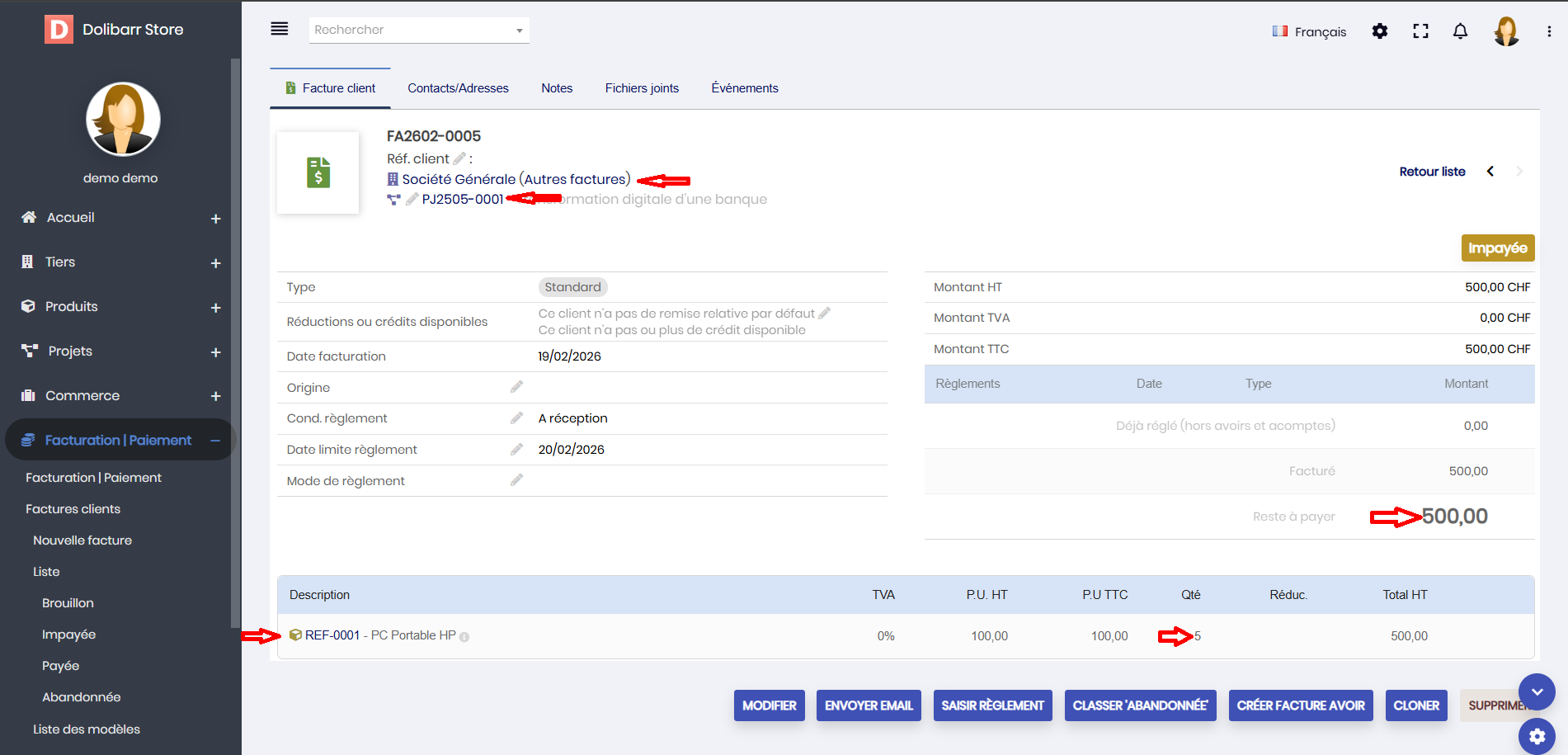Select Impayée in sidebar list
This screenshot has width=1568, height=755.
[68, 635]
